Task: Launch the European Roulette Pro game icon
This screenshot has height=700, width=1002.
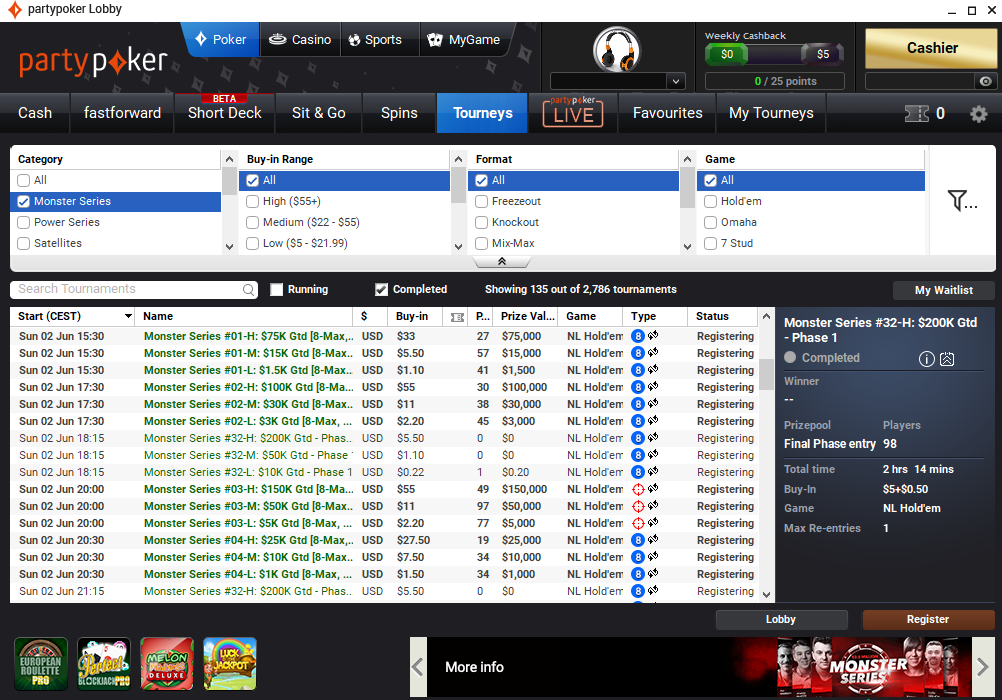Action: click(41, 664)
